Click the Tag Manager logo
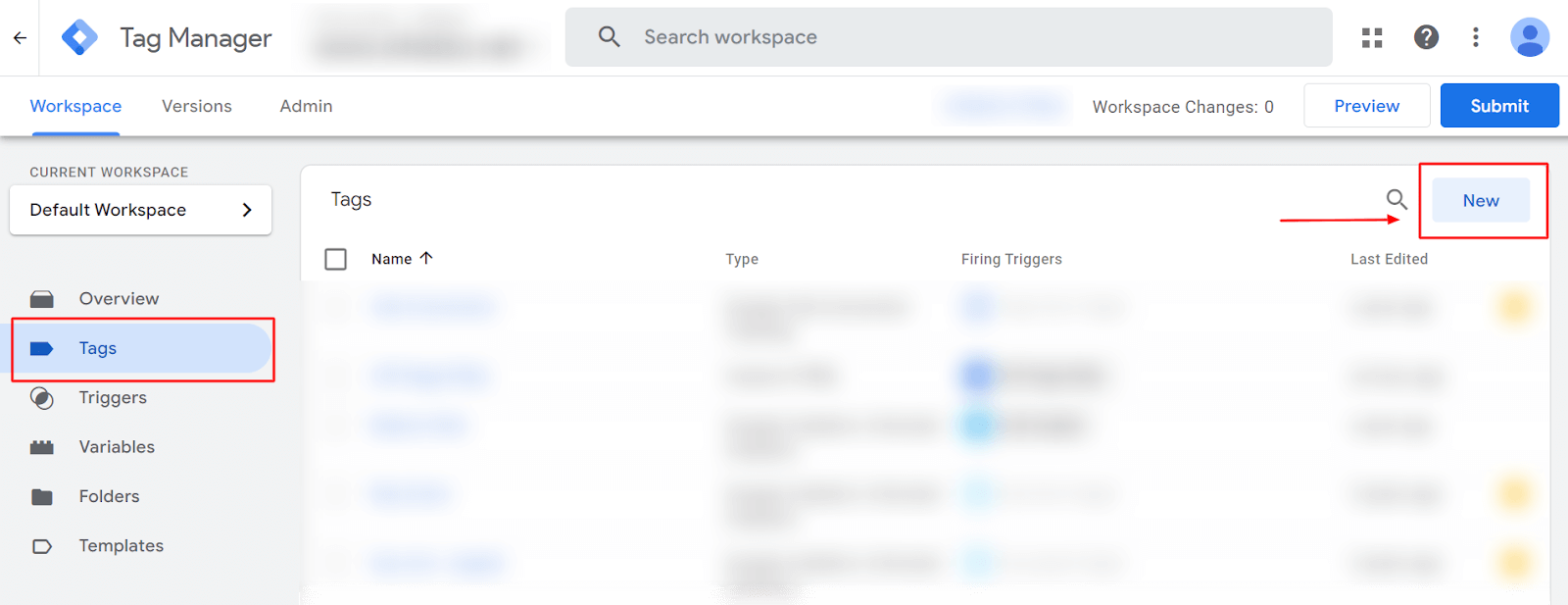 pos(79,37)
